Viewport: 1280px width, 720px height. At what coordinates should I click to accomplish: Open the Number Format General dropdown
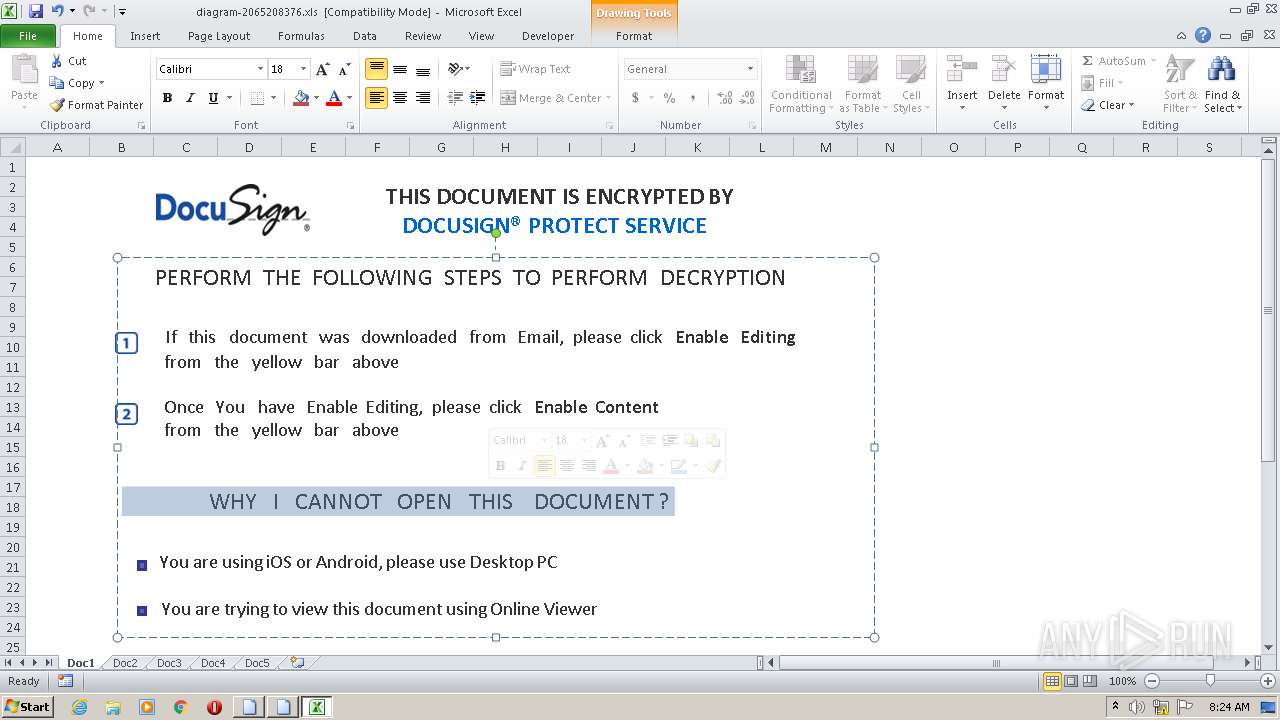(750, 69)
